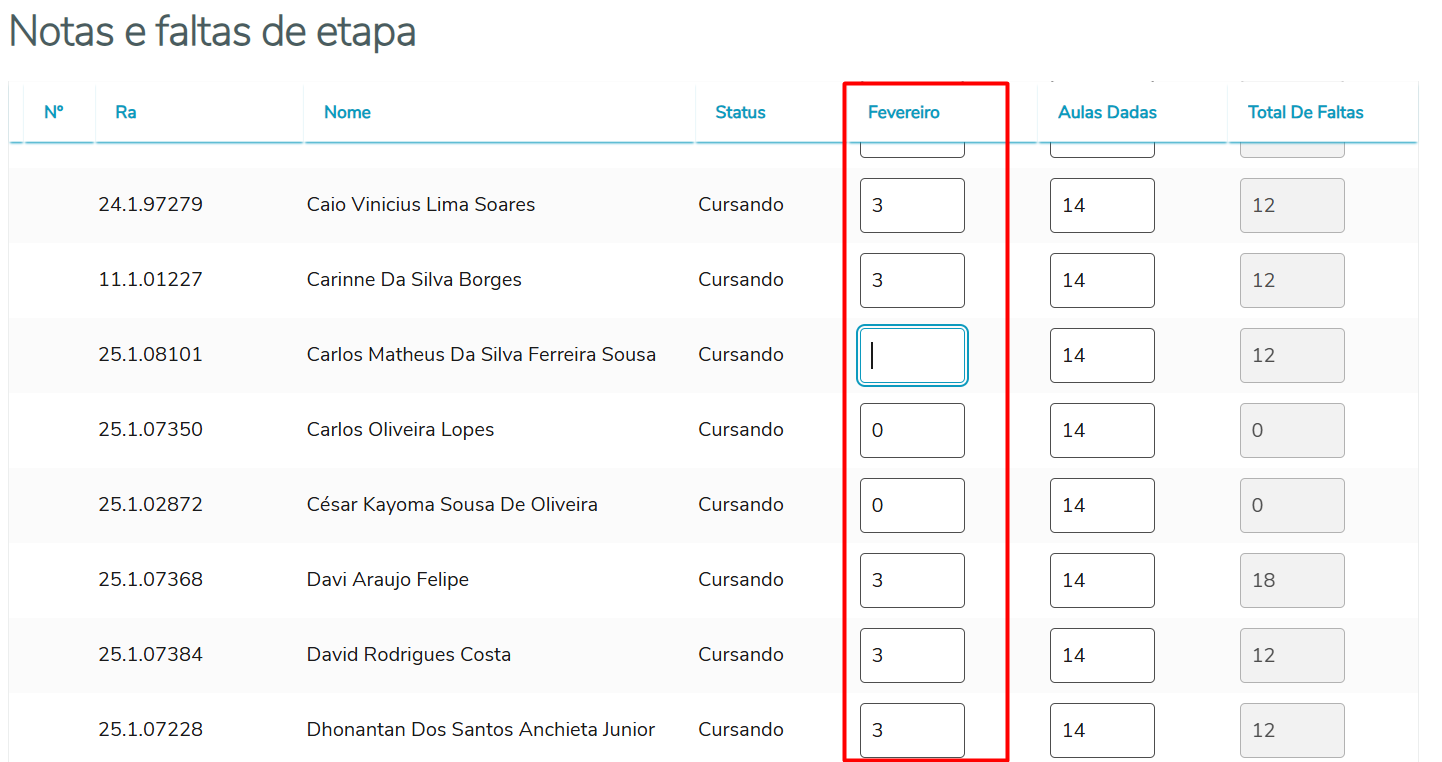Click the Fevereiro column header

(x=903, y=112)
